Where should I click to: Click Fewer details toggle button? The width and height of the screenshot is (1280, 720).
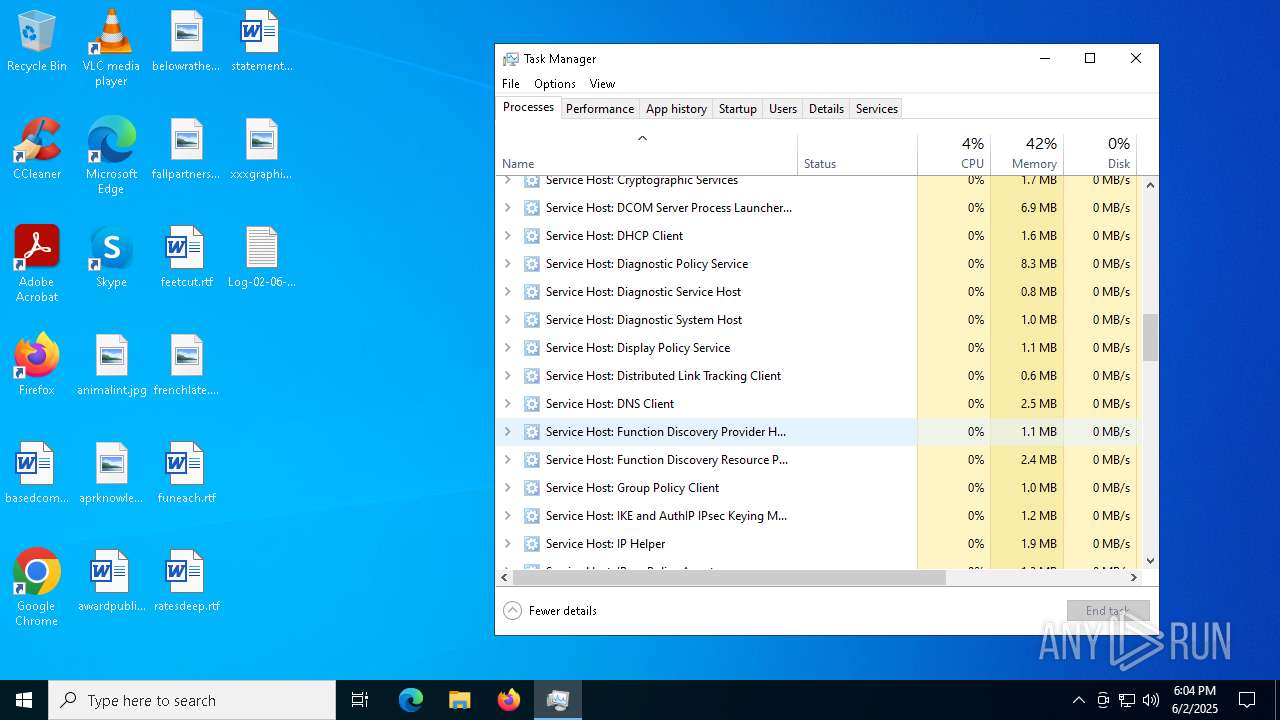pyautogui.click(x=550, y=611)
